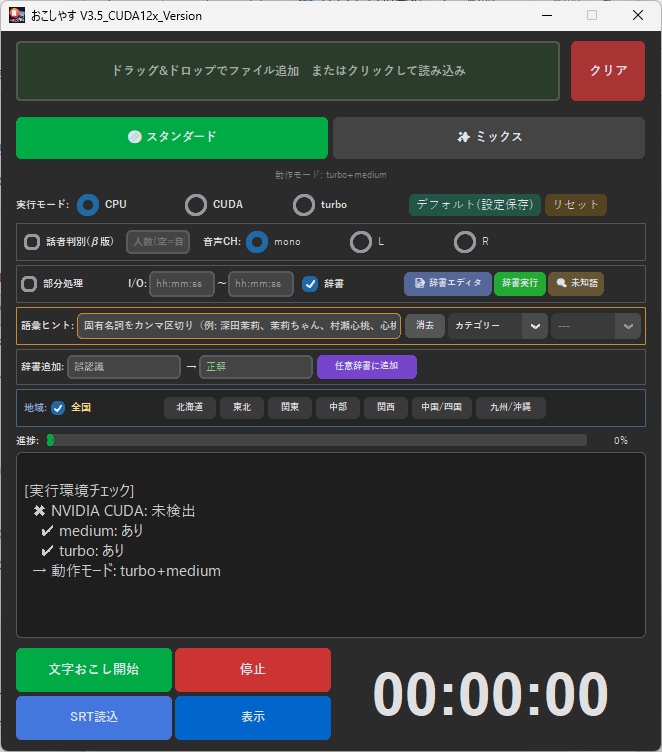Image resolution: width=662 pixels, height=752 pixels.
Task: Select L audio channel radio
Action: point(361,242)
